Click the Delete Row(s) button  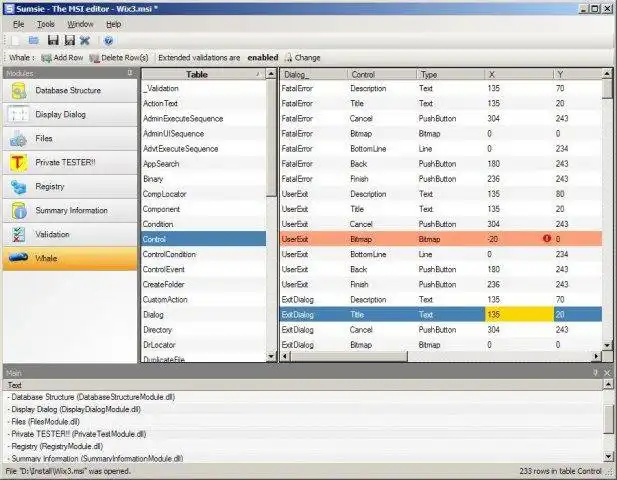[119, 58]
